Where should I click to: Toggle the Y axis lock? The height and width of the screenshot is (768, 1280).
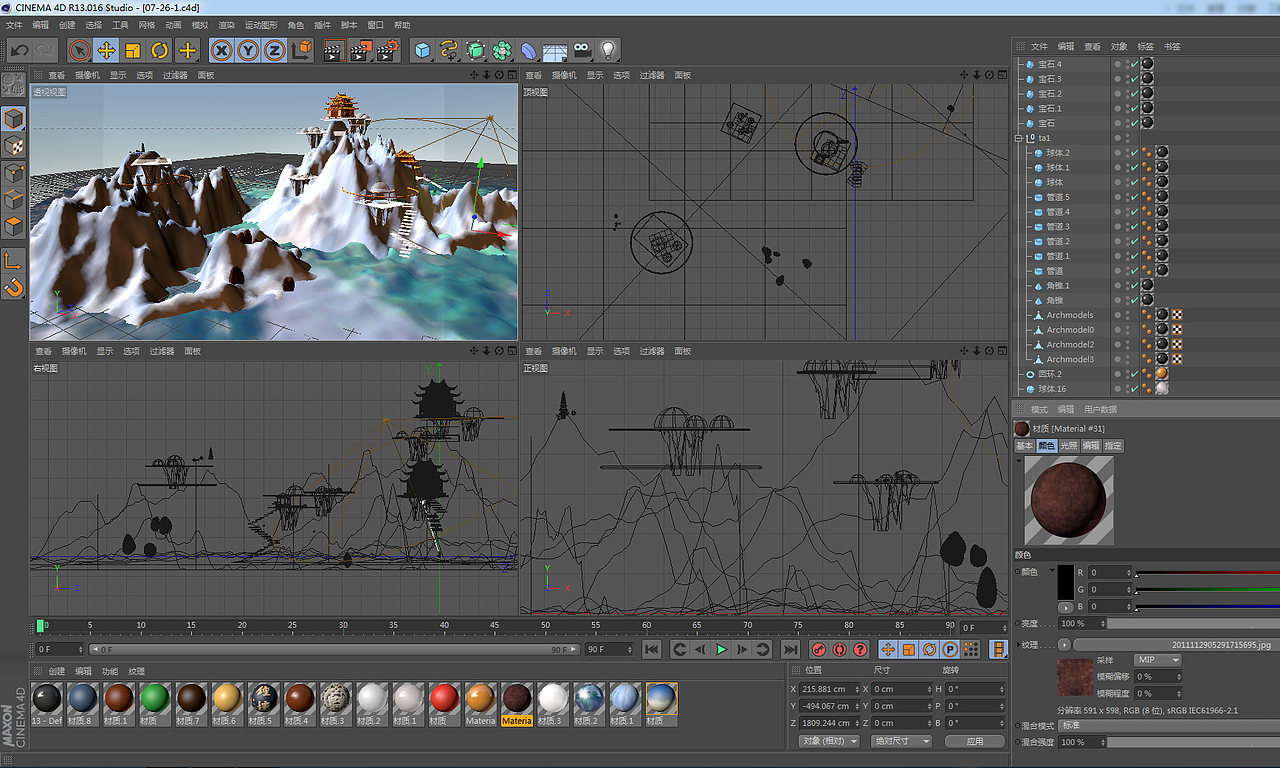(248, 50)
